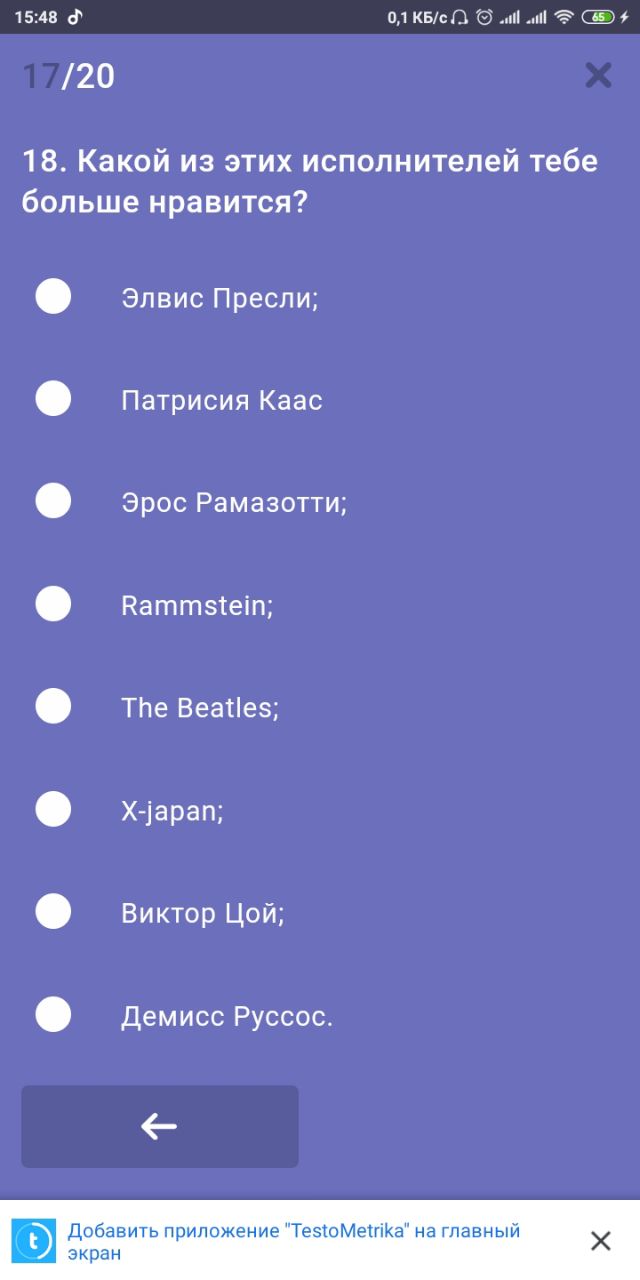
Task: Tap the Rammstein answer text label
Action: [197, 605]
